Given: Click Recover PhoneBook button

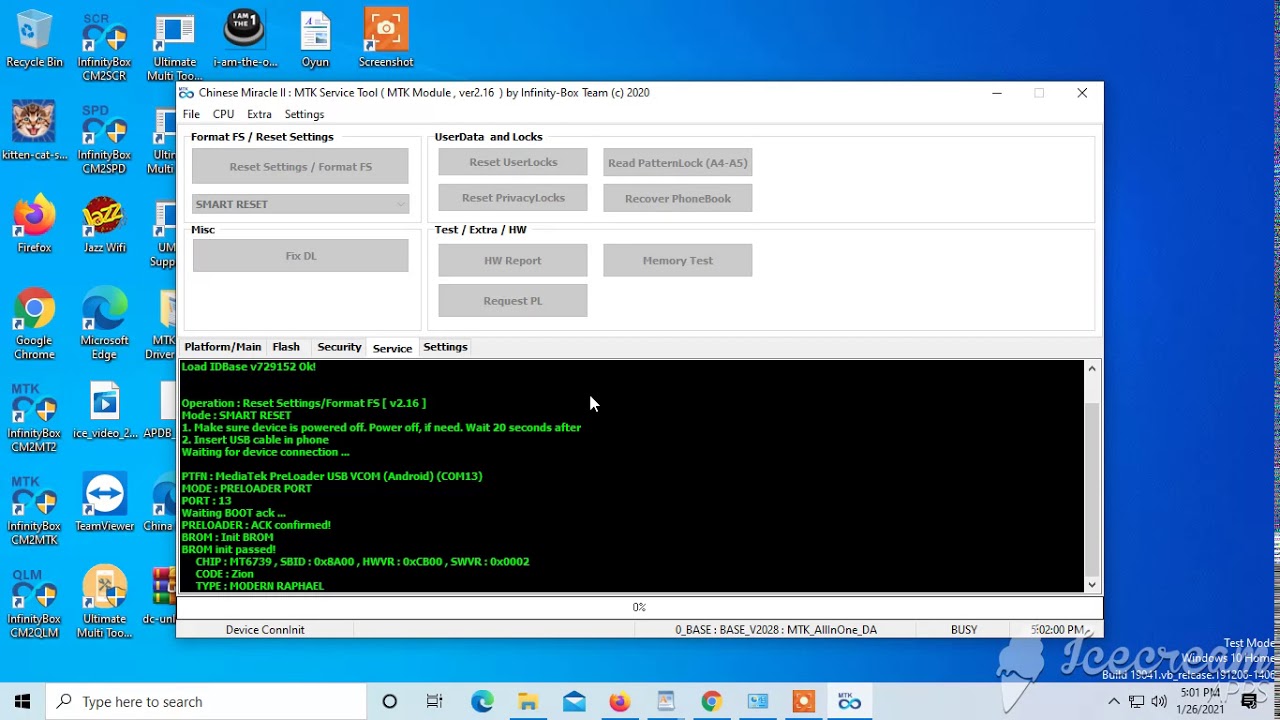Looking at the screenshot, I should point(678,198).
